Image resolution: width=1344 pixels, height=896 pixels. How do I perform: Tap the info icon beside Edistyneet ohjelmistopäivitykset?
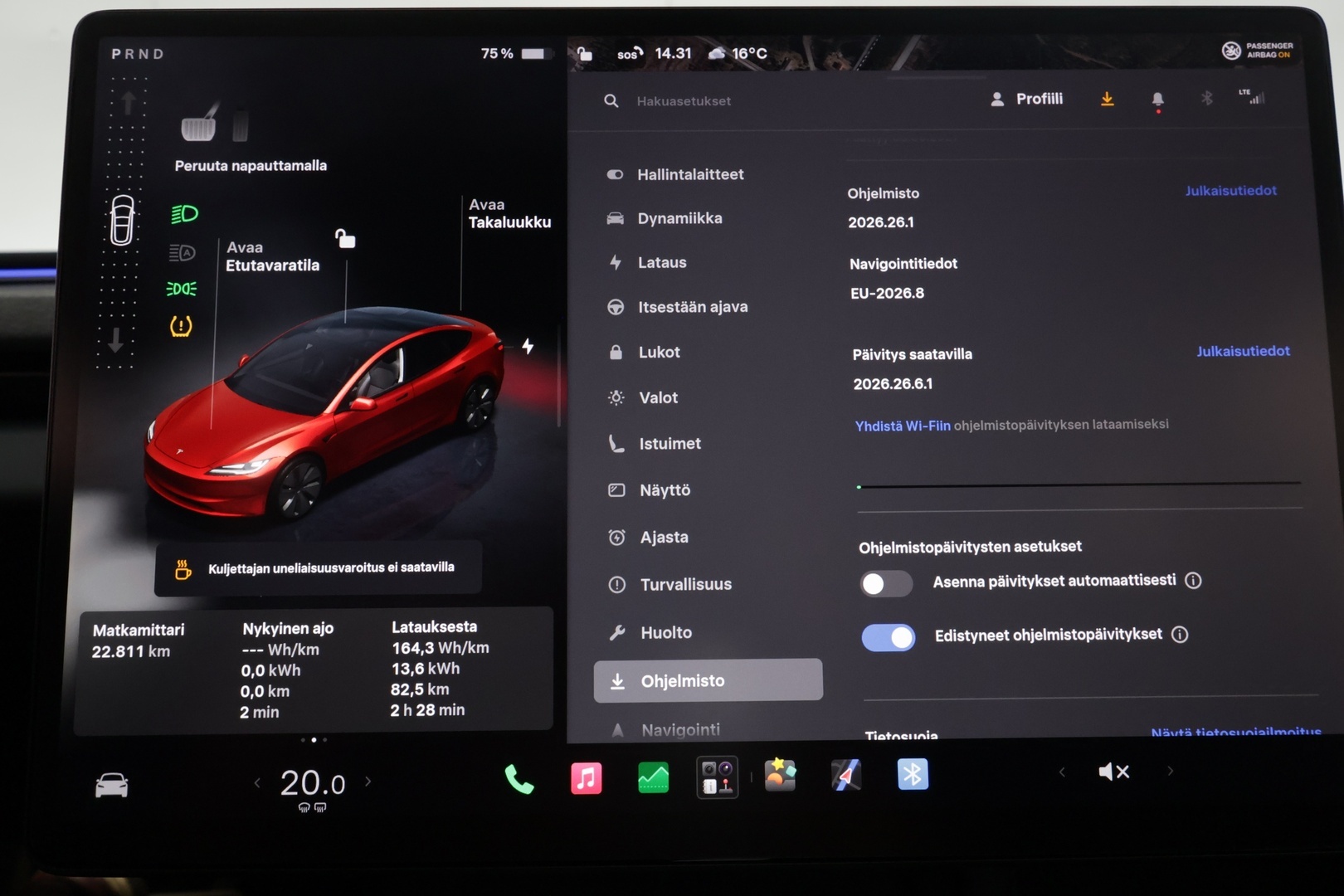1180,635
